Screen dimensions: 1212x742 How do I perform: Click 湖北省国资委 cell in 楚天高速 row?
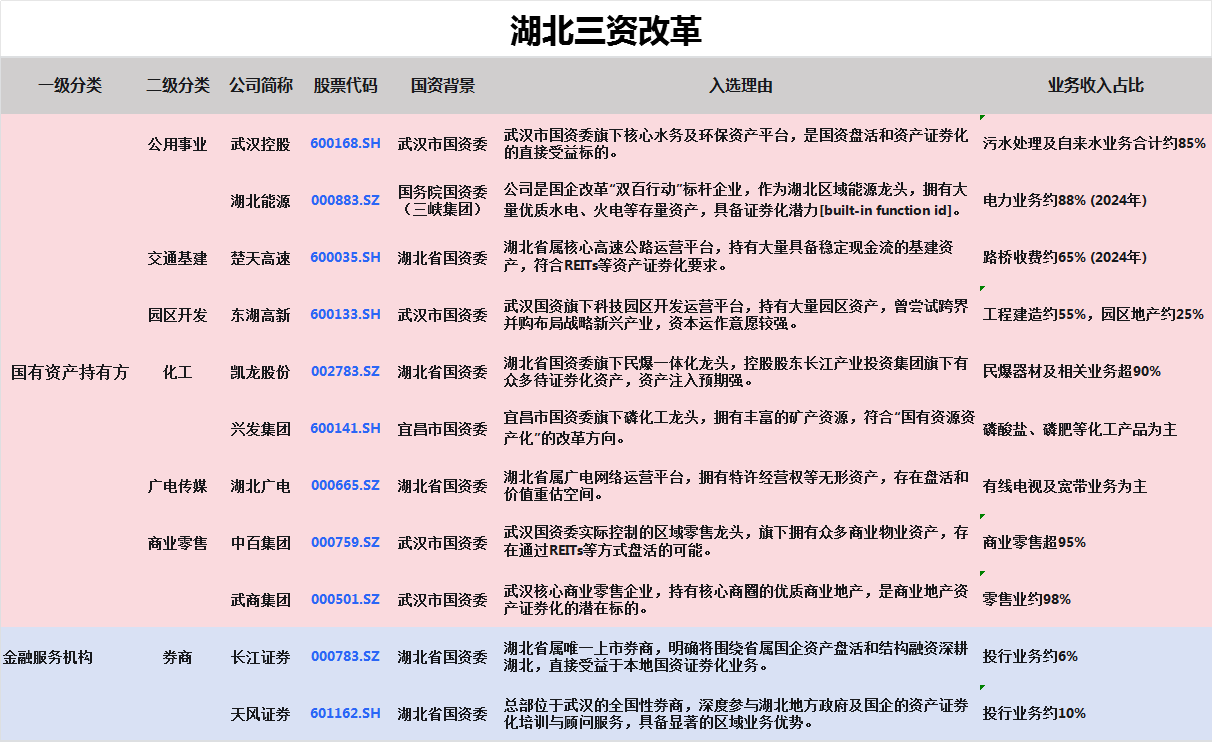443,258
